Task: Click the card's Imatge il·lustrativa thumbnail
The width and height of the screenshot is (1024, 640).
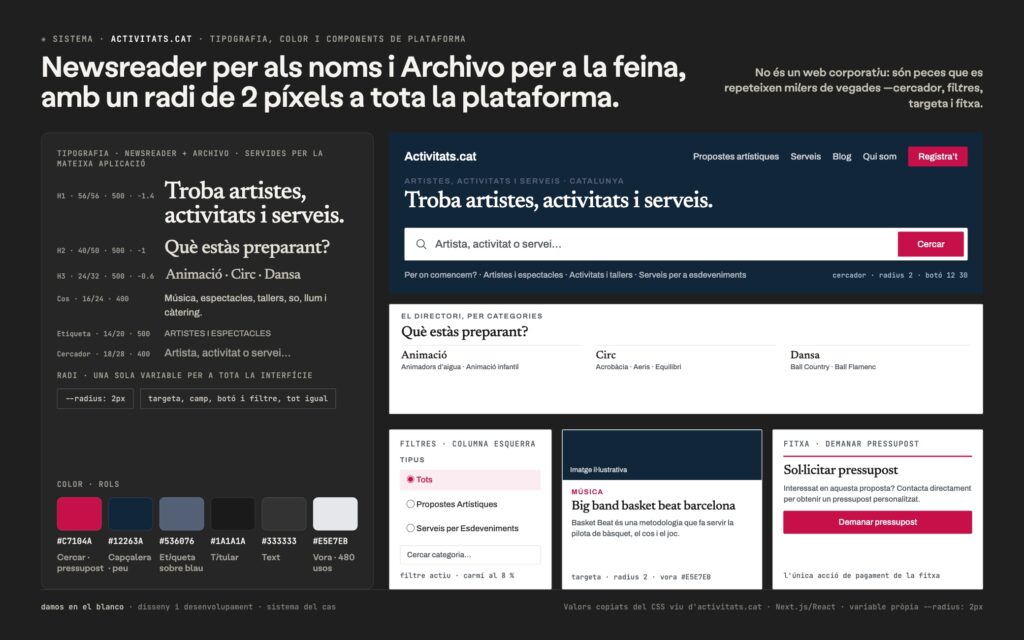Action: 662,455
